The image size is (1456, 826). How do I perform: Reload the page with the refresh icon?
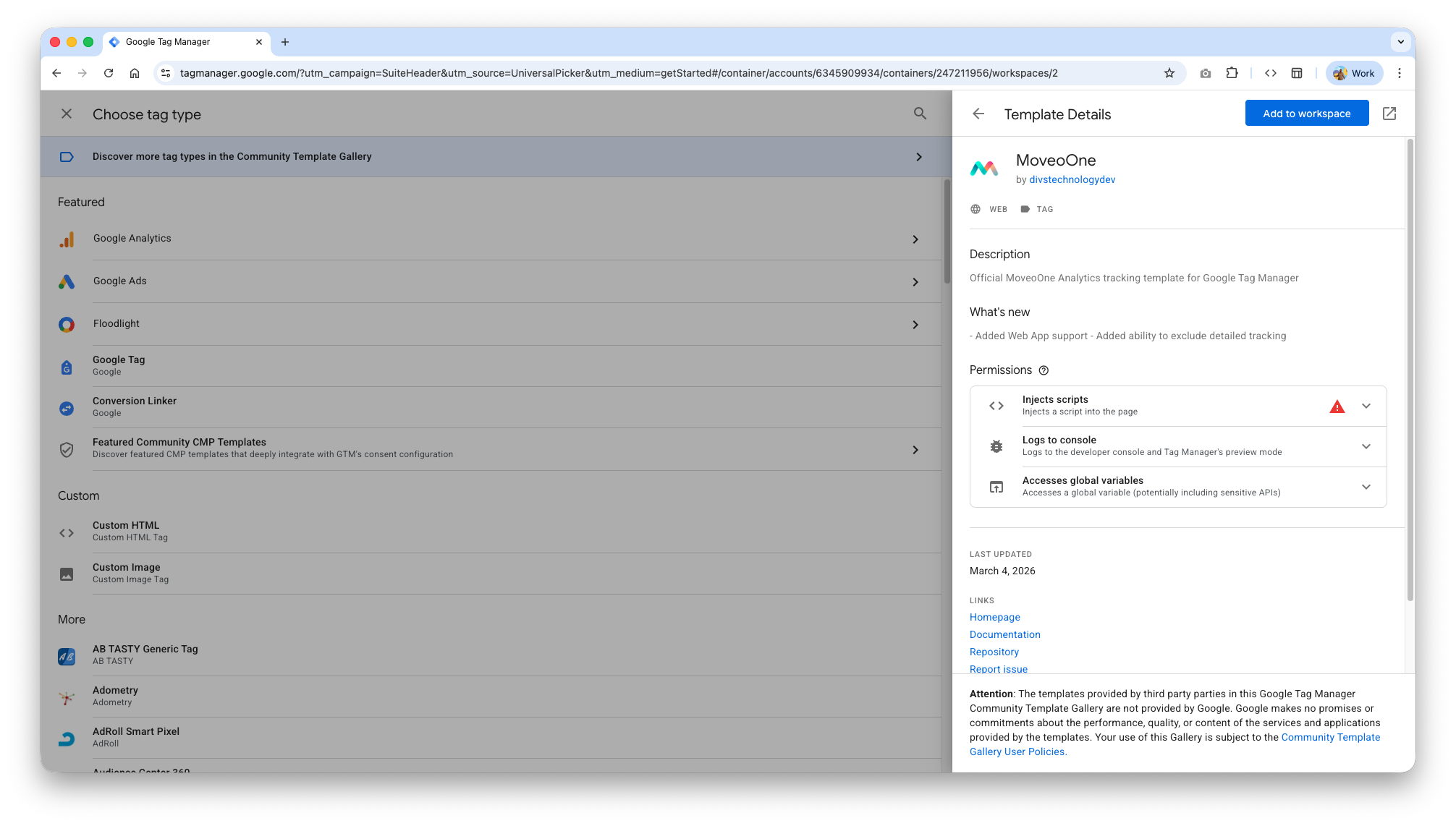109,73
